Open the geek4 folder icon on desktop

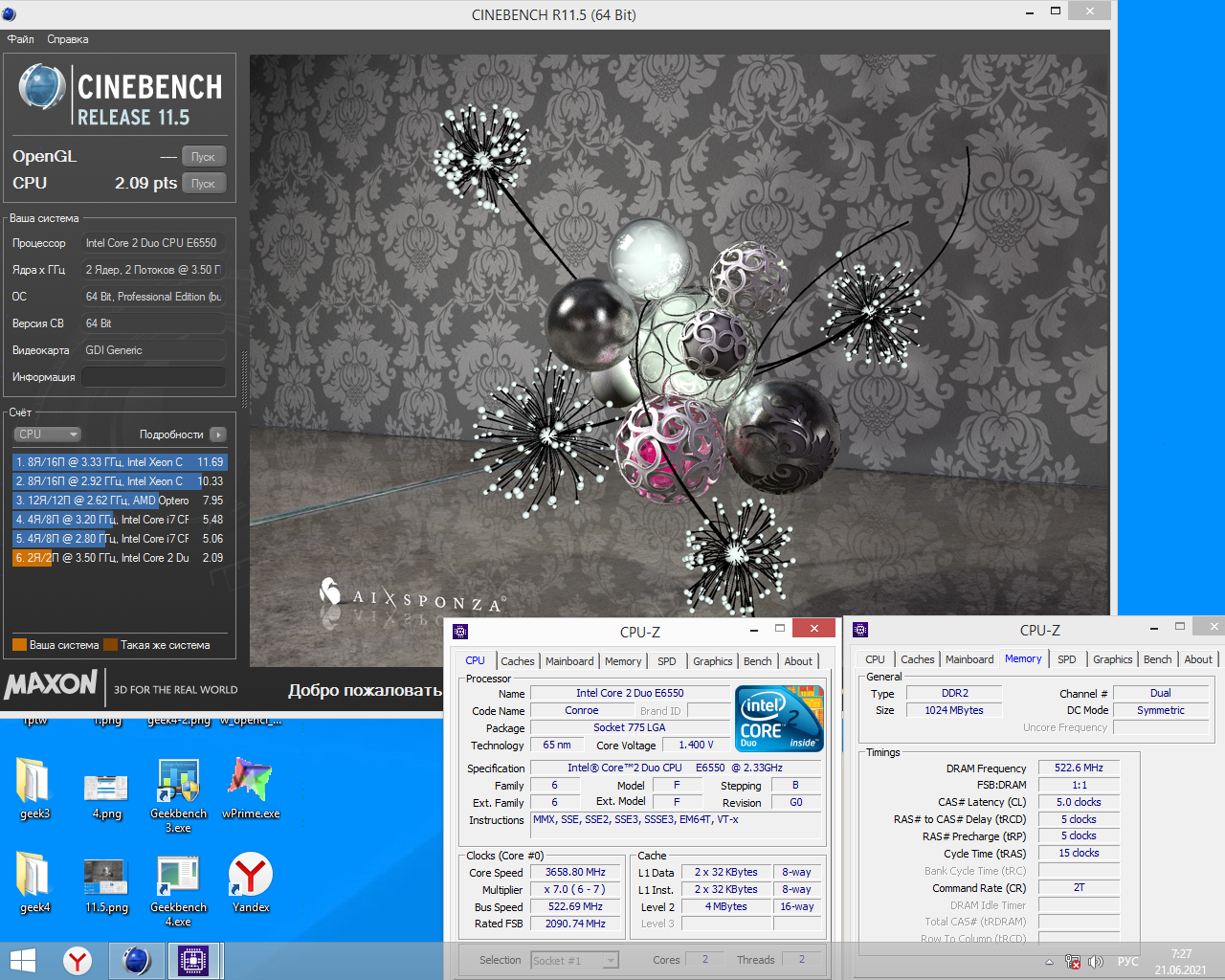point(35,882)
